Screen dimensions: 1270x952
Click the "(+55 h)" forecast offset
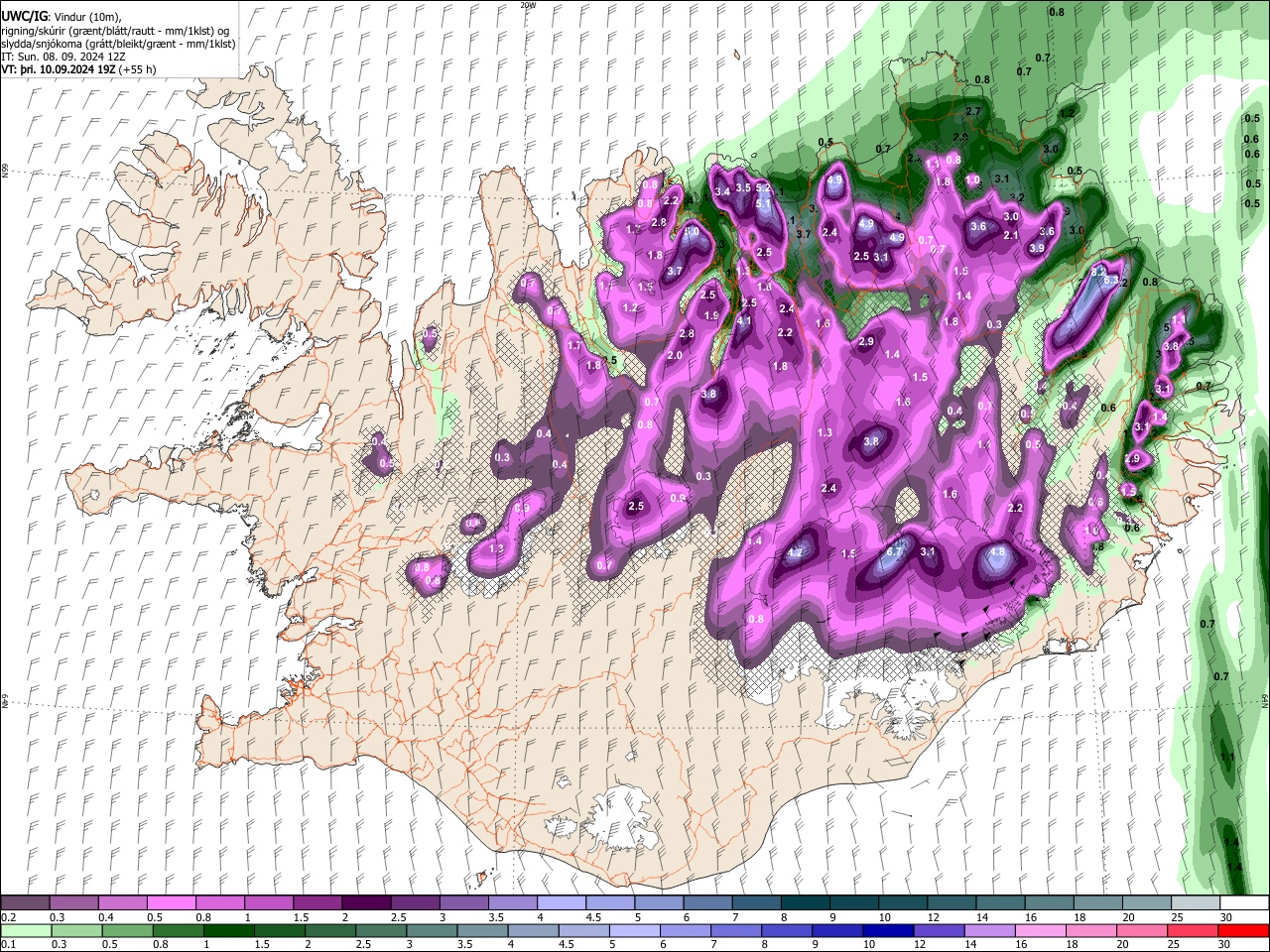click(138, 70)
